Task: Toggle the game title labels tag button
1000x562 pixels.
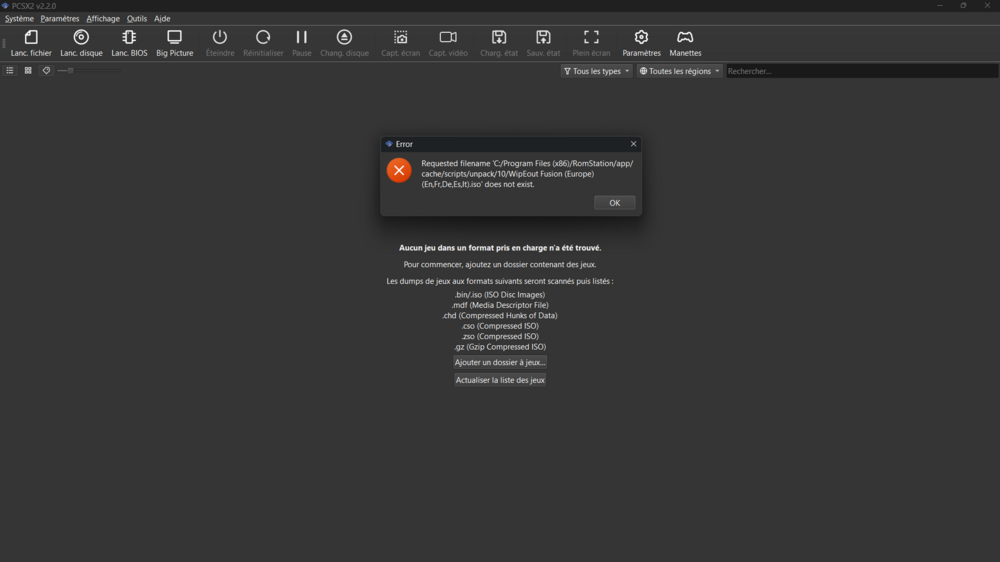Action: (x=46, y=71)
